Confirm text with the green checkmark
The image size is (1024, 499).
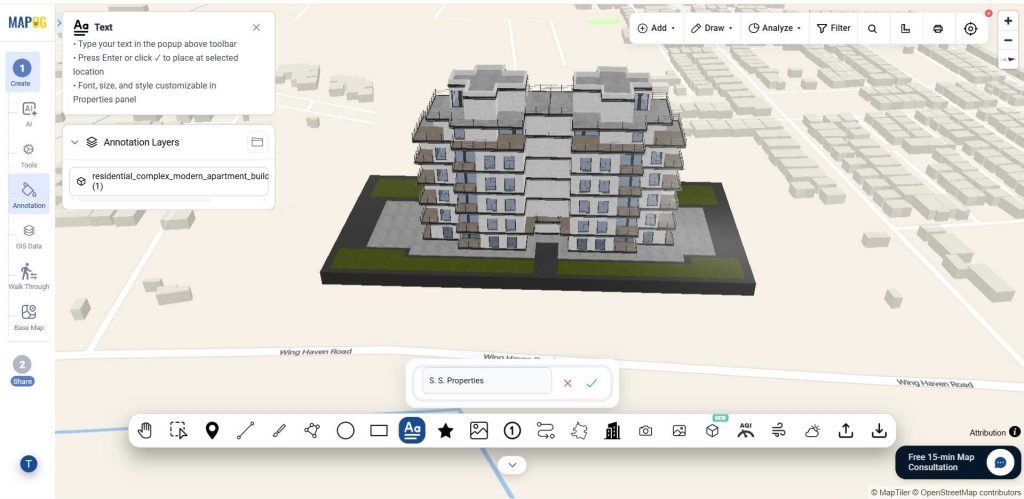[592, 383]
